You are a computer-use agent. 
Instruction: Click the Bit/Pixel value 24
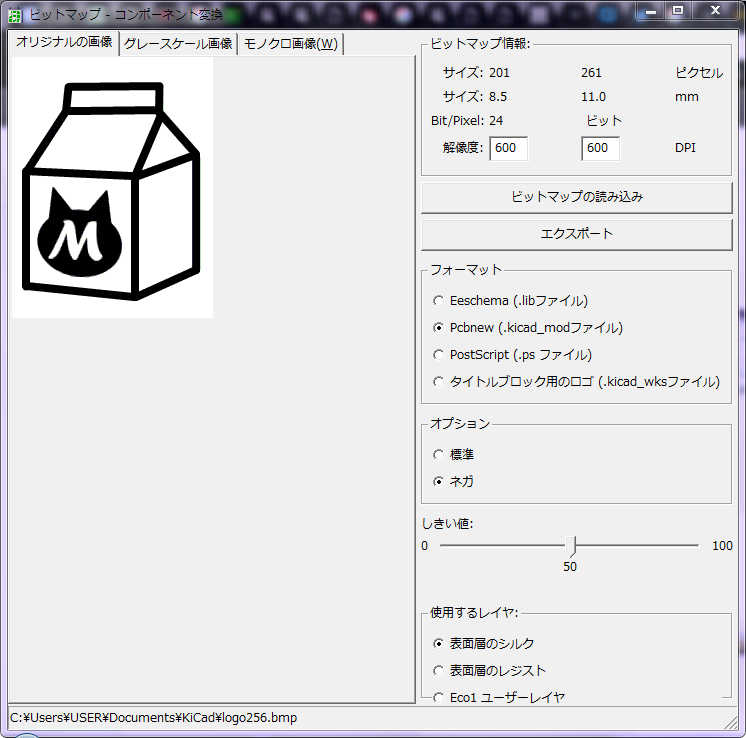click(496, 121)
